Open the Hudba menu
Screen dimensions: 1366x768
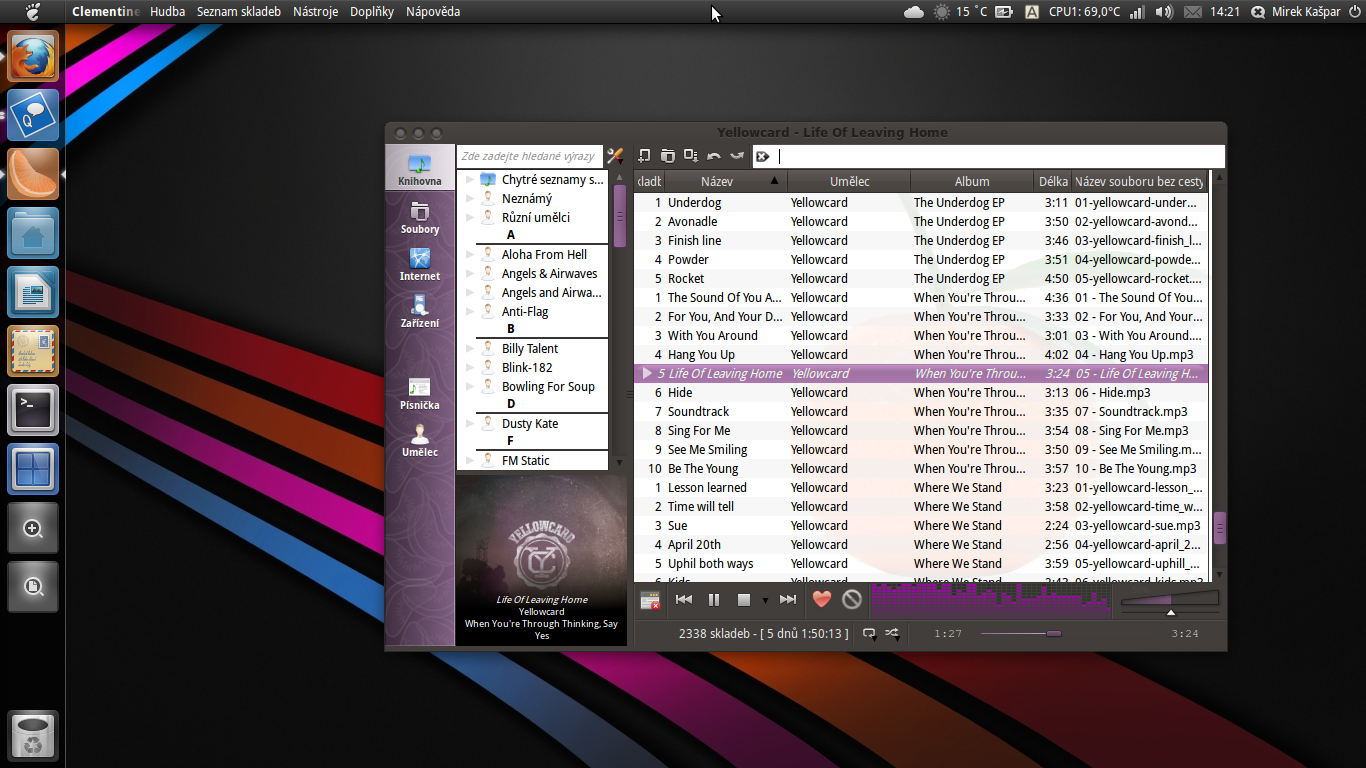pyautogui.click(x=167, y=12)
